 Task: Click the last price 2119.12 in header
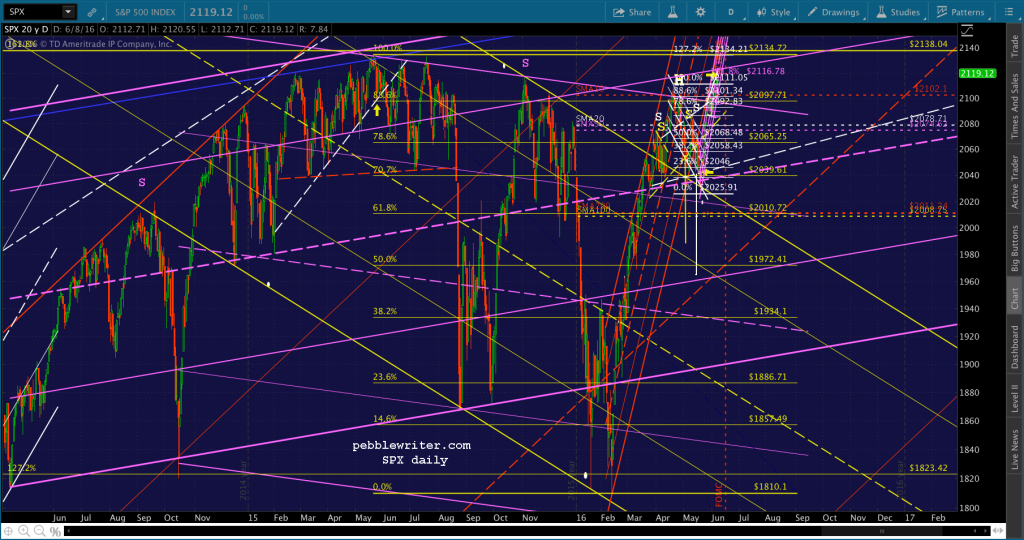(x=212, y=12)
